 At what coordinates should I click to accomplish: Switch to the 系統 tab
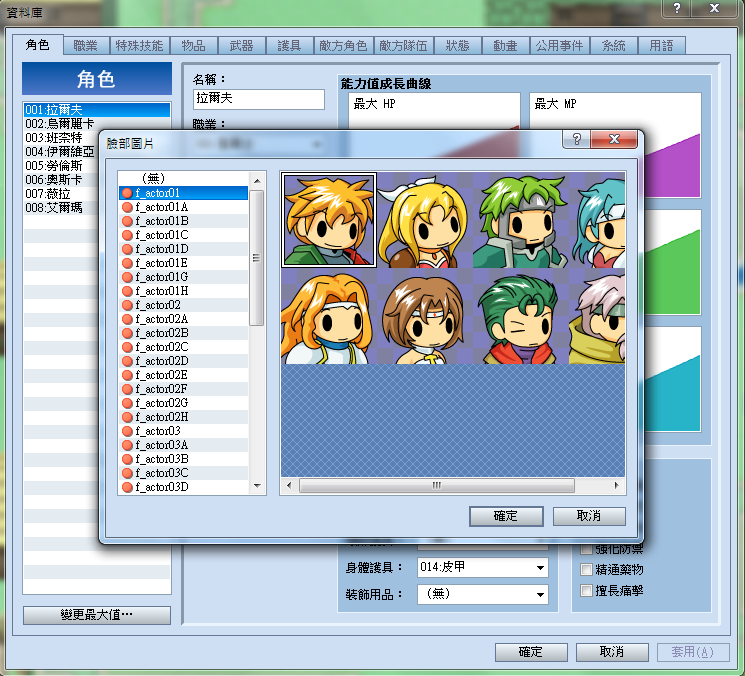[x=613, y=46]
